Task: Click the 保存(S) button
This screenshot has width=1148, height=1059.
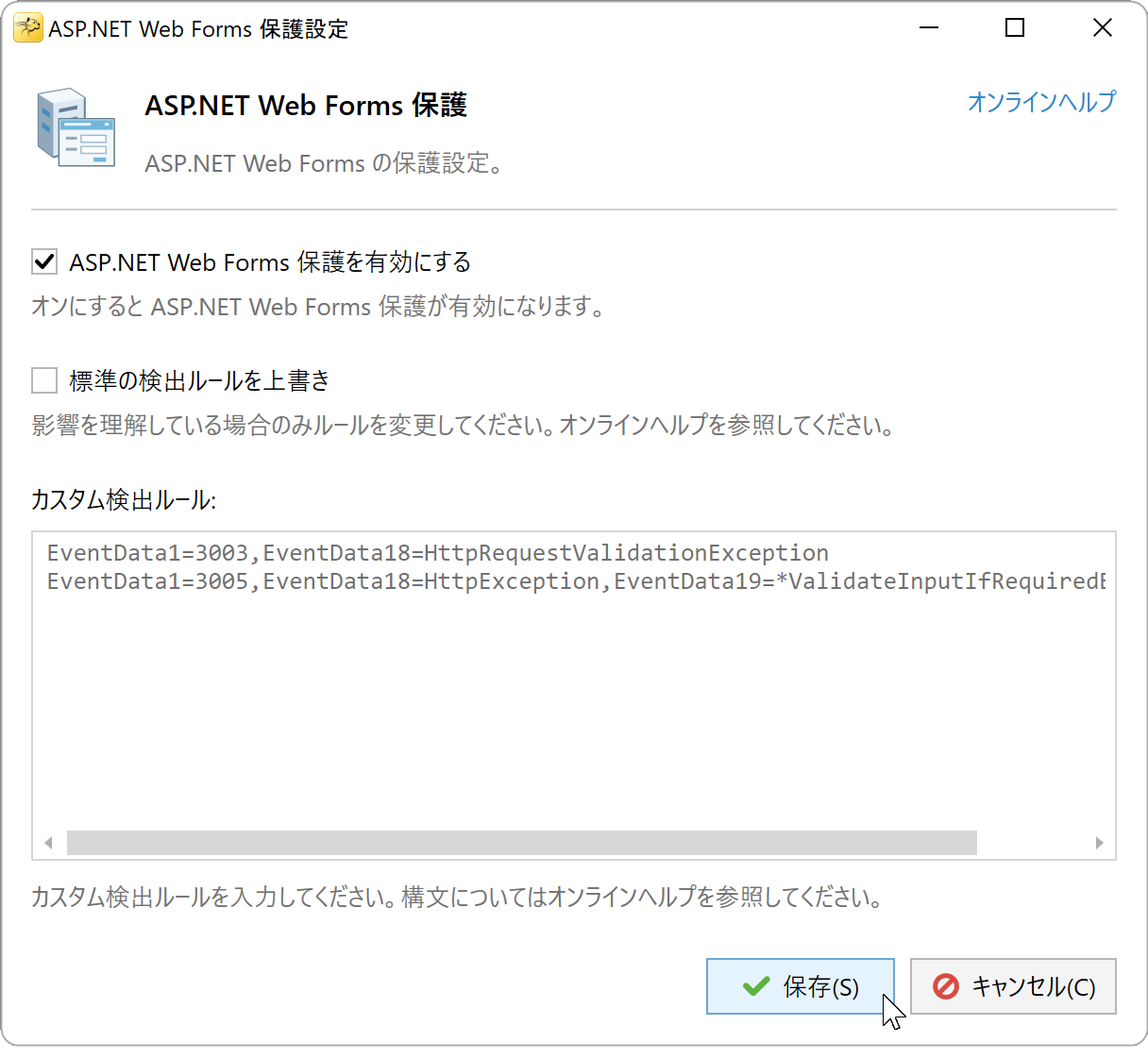Action: click(801, 986)
